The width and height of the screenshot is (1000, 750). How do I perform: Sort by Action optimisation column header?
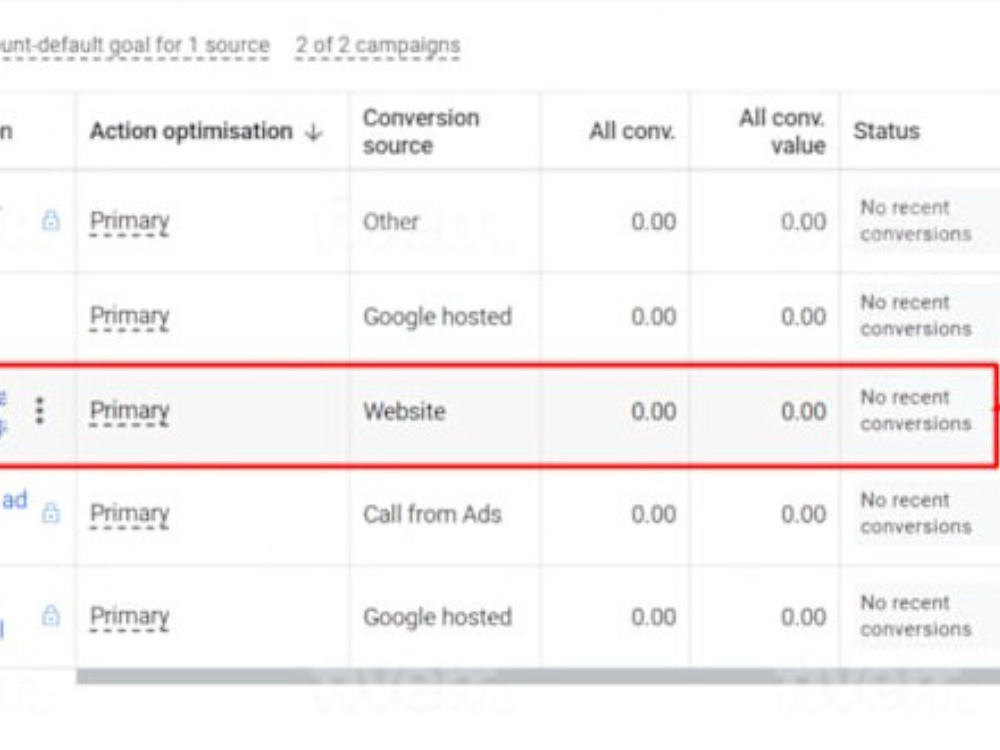coord(191,131)
